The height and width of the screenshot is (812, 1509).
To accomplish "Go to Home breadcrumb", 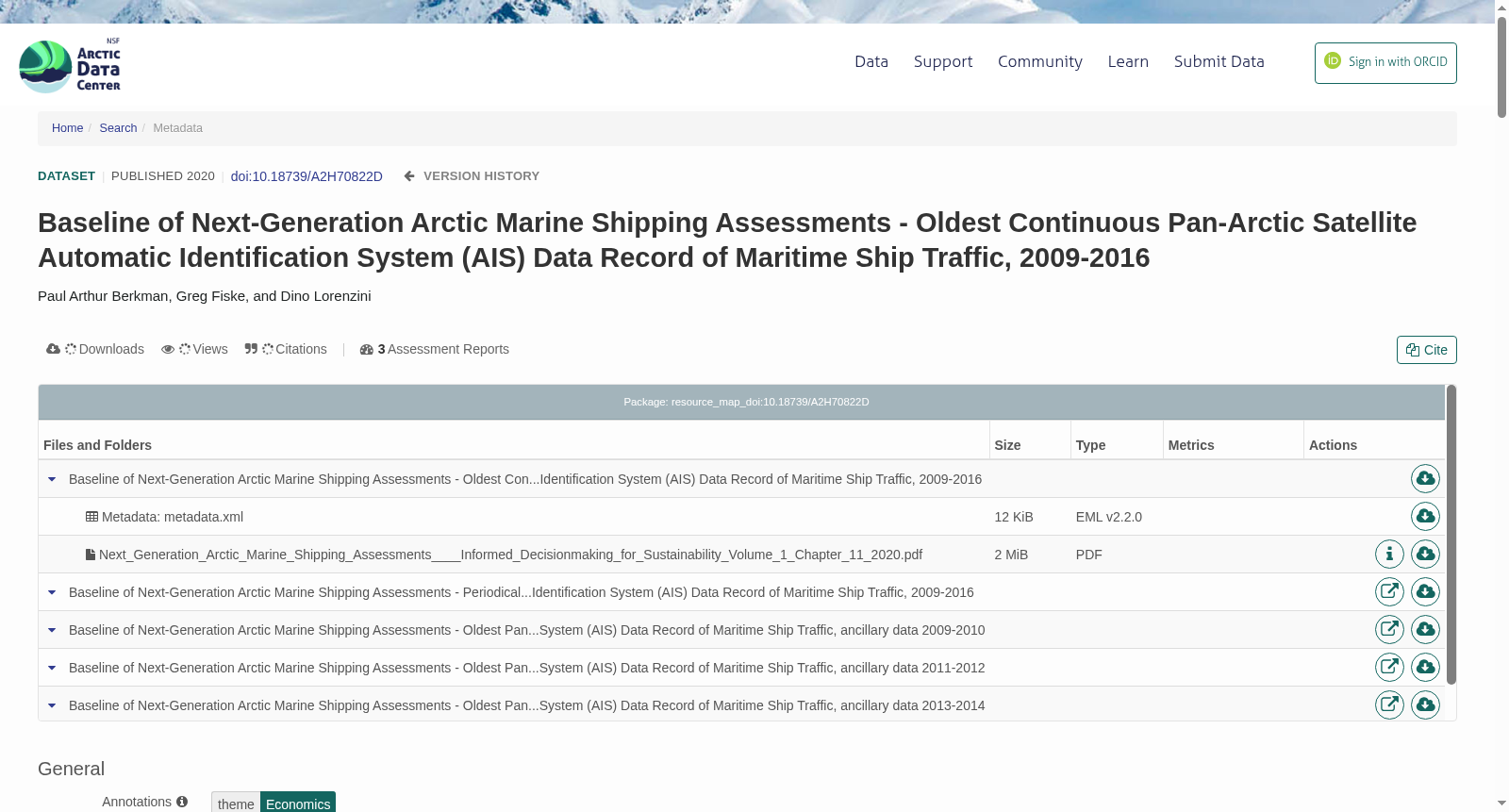I will [68, 128].
